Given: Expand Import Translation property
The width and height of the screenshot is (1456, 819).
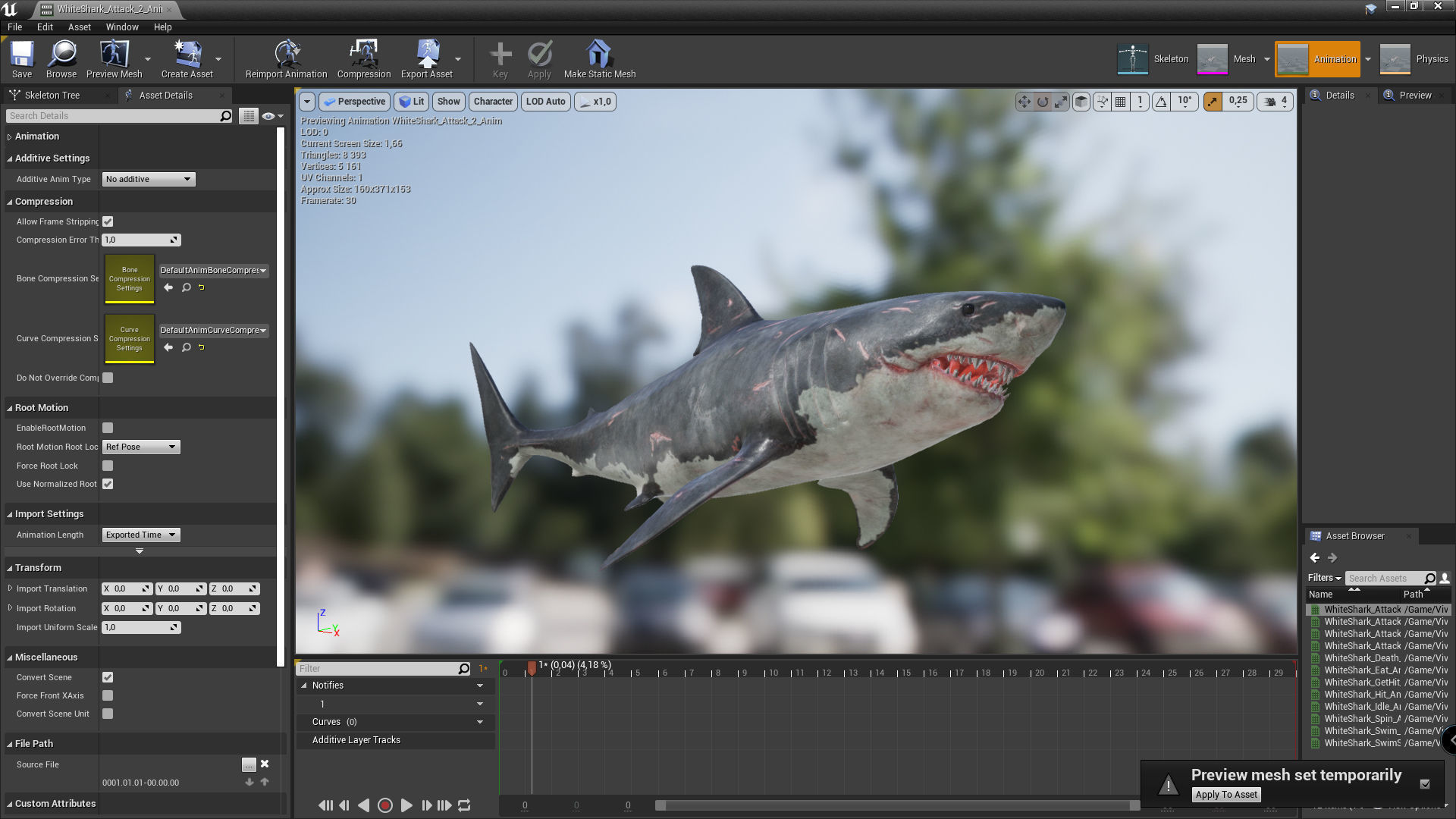Looking at the screenshot, I should click(x=10, y=588).
